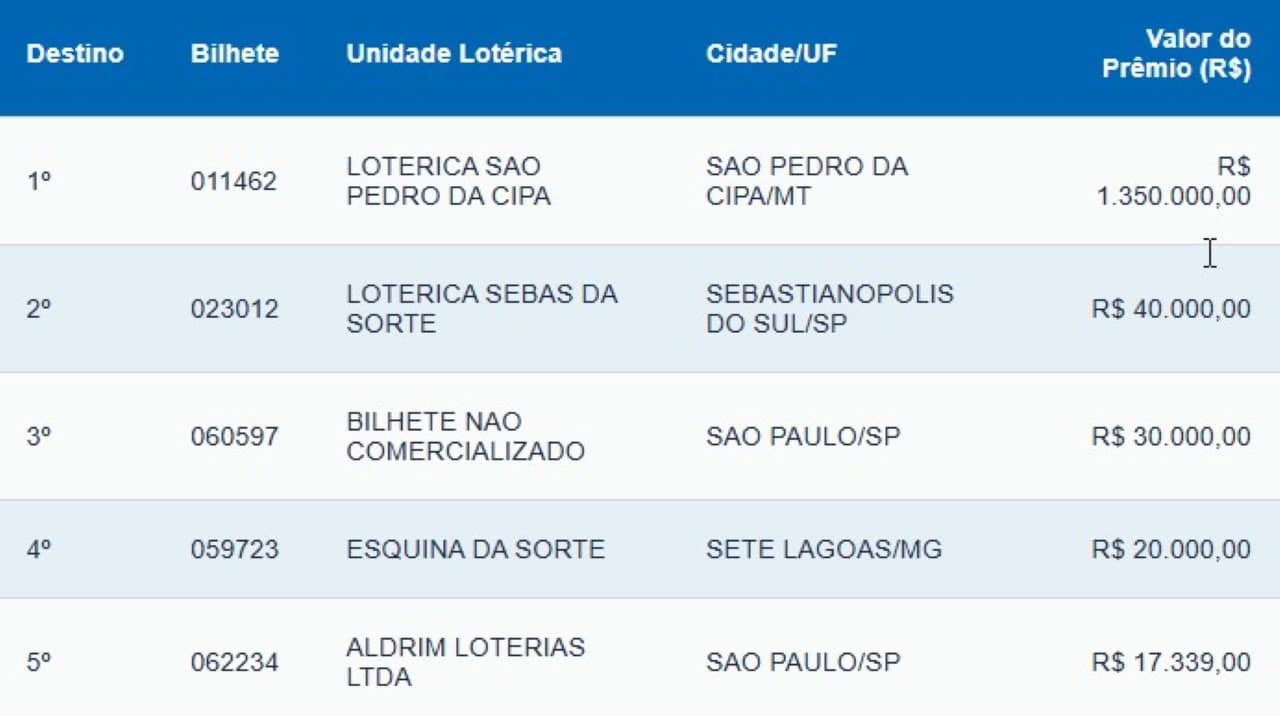Click the Destino column header
Viewport: 1280px width, 716px height.
click(75, 54)
